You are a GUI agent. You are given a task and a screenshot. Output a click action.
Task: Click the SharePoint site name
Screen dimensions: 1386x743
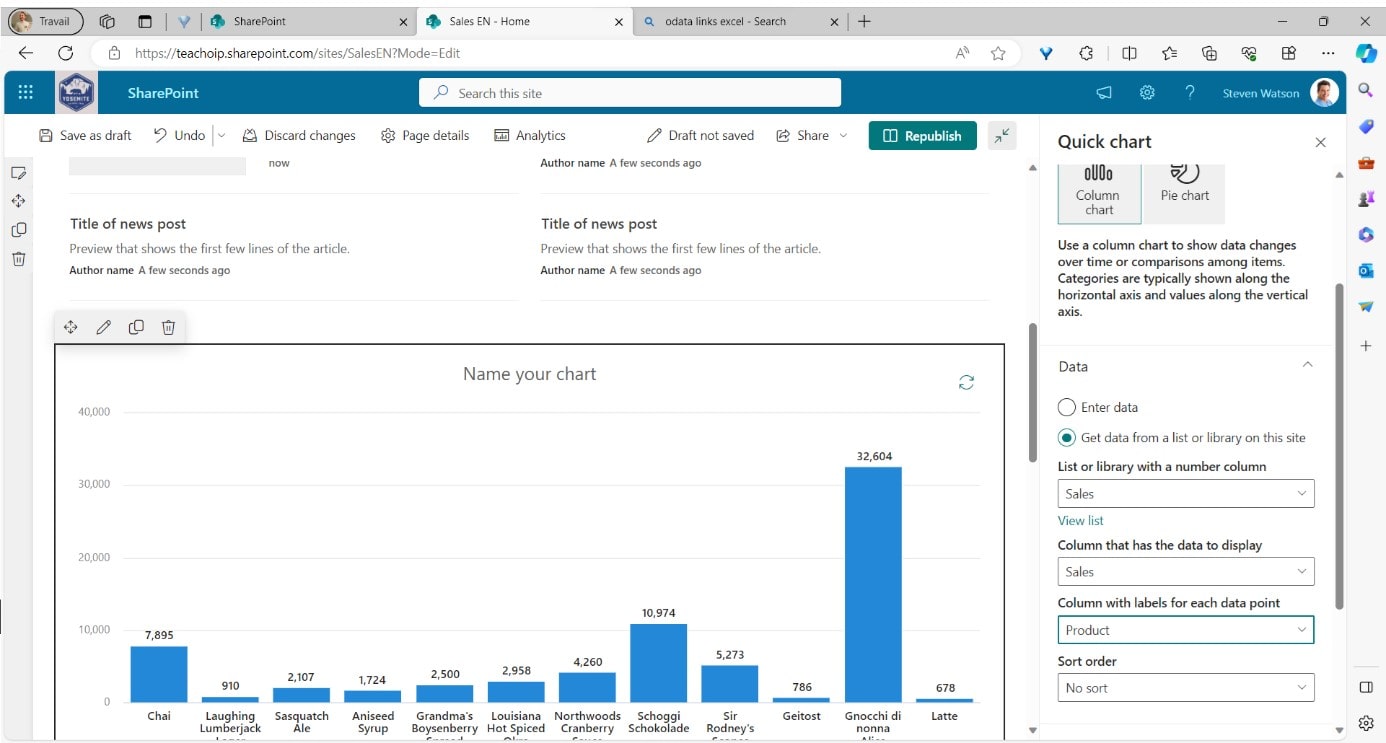[163, 93]
